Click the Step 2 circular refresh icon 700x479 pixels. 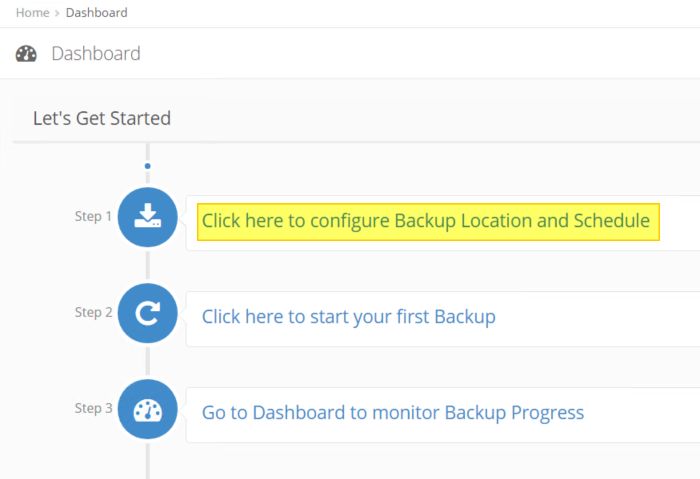[x=147, y=313]
